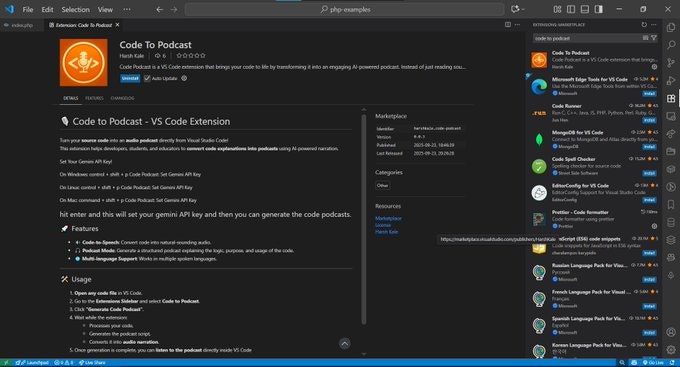The image size is (680, 367).
Task: Open the Marketplace resource link
Action: [x=388, y=218]
